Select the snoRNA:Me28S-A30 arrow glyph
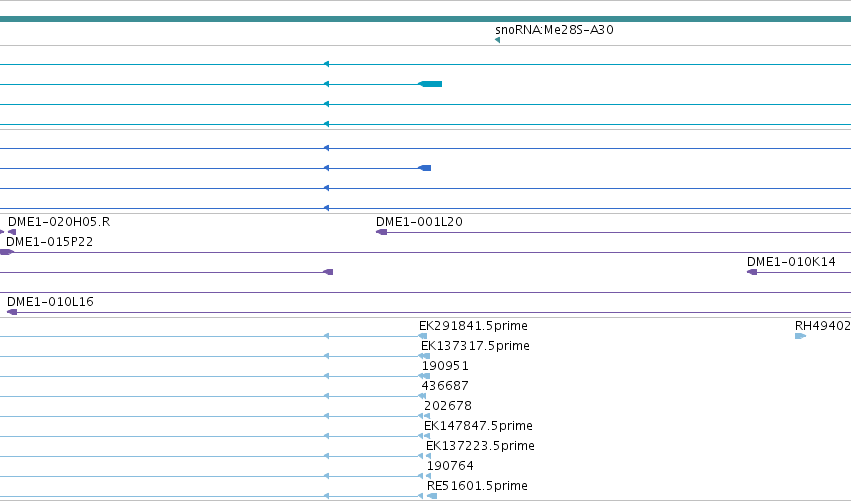This screenshot has height=501, width=851. pos(497,40)
